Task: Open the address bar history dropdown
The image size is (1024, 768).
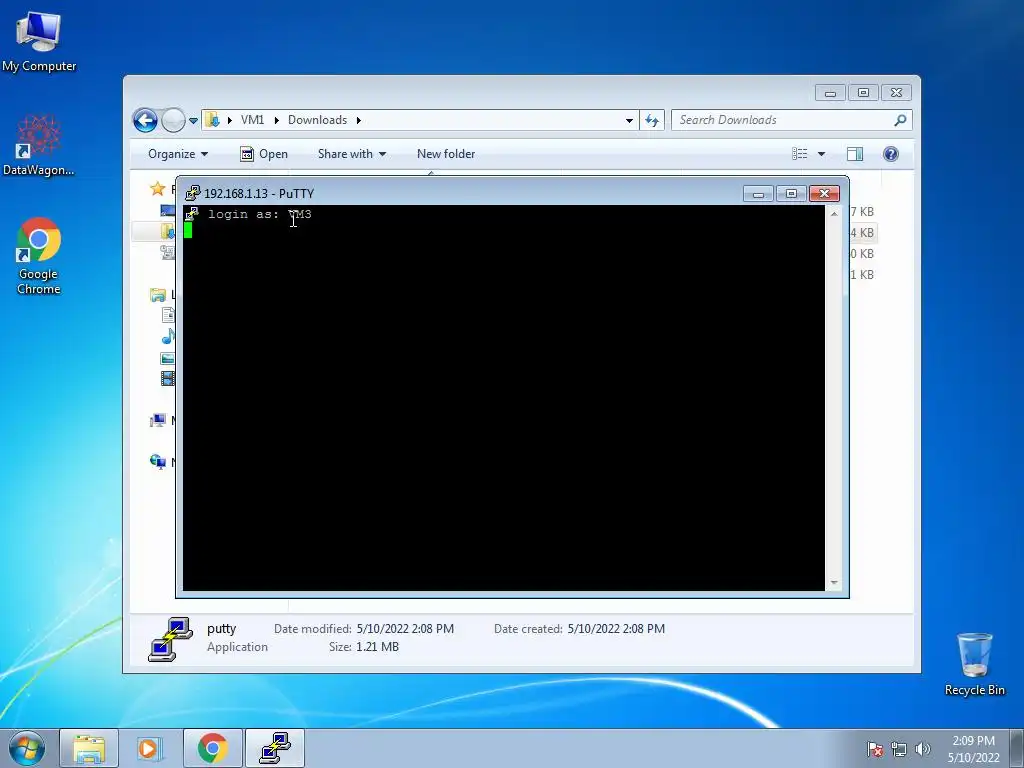Action: 629,121
